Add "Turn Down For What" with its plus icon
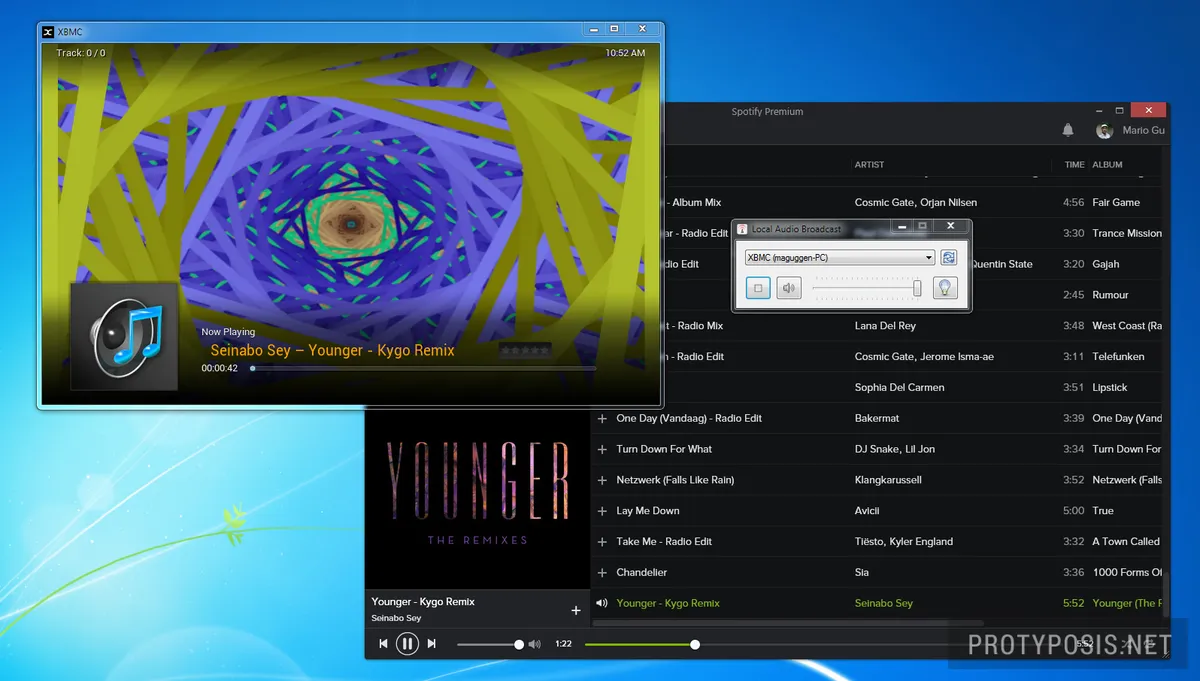 (601, 448)
